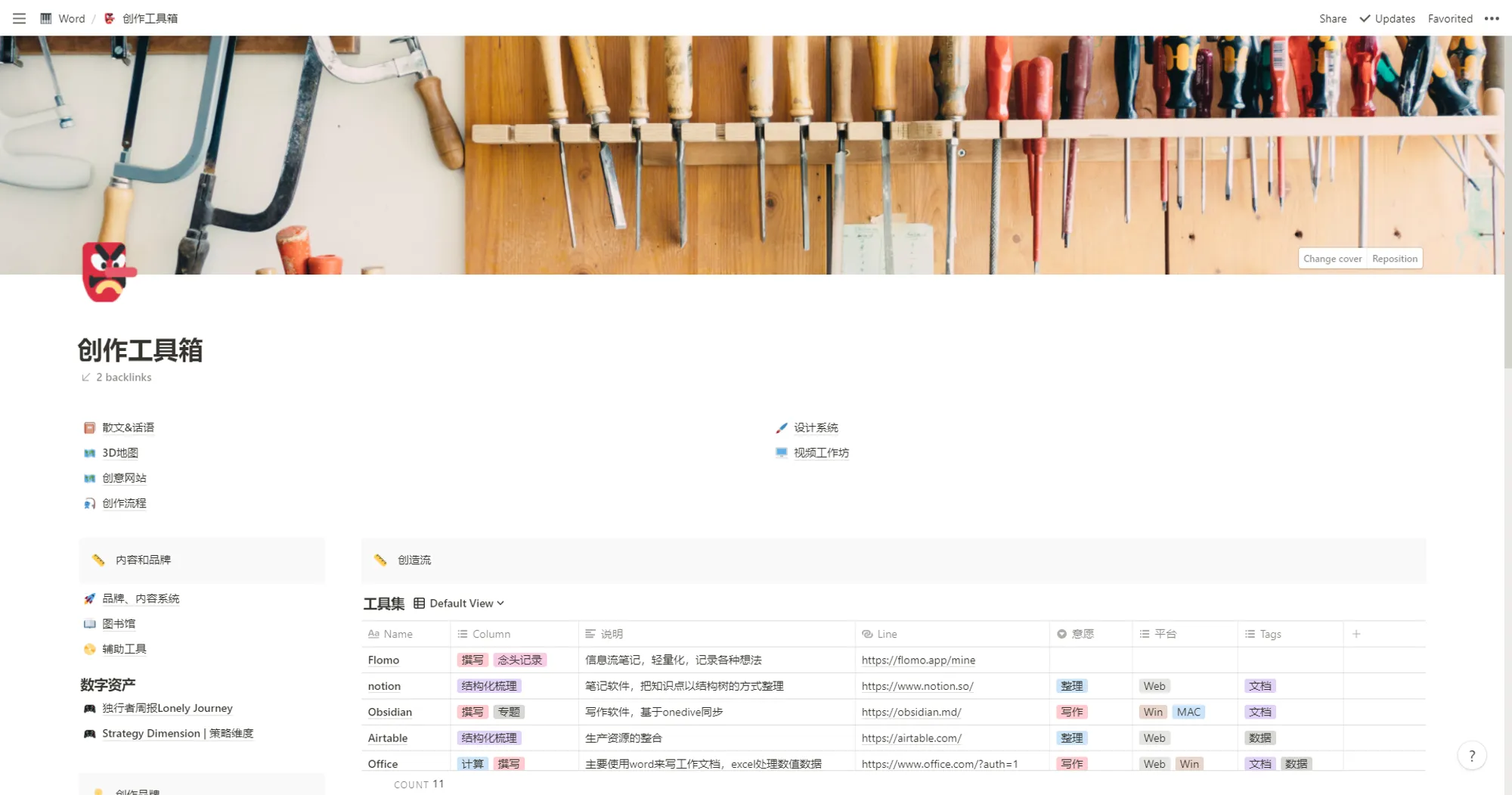Open the 设计系统 page link
Screen dimensions: 1512x795
(816, 427)
